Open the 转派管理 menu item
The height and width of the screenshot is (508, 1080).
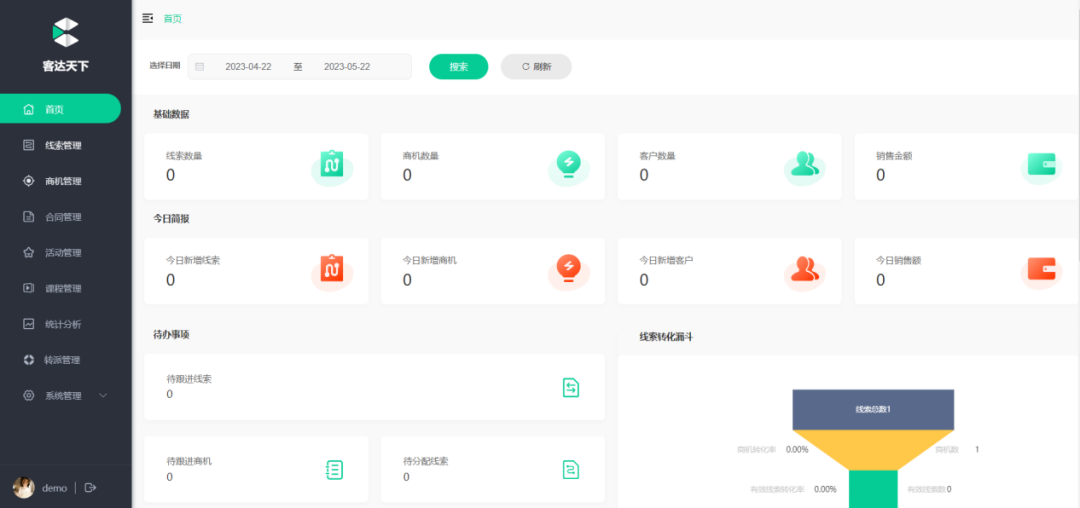click(x=65, y=359)
